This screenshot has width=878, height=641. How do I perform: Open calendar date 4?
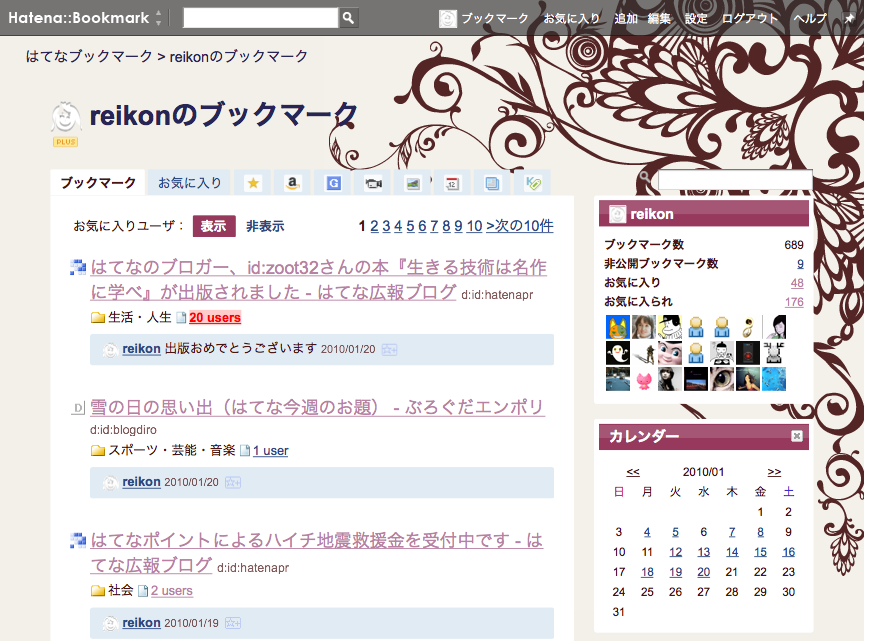(647, 532)
